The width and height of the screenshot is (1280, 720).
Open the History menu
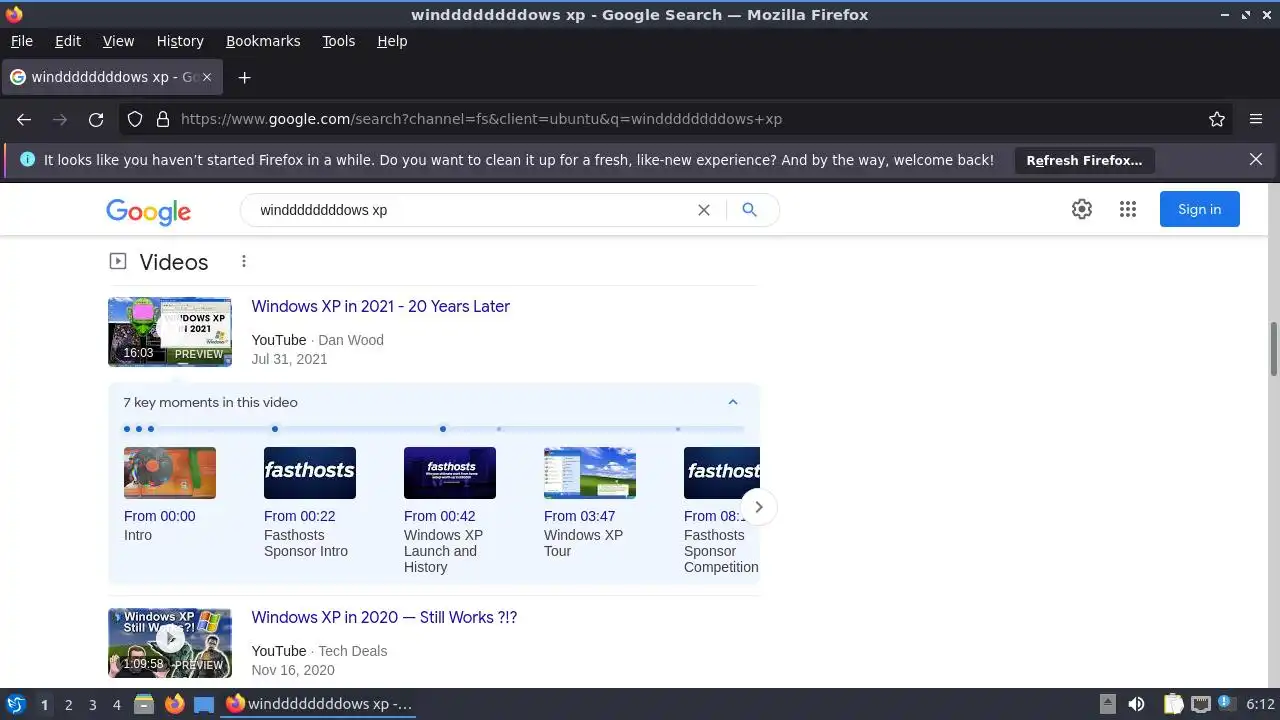[x=180, y=41]
